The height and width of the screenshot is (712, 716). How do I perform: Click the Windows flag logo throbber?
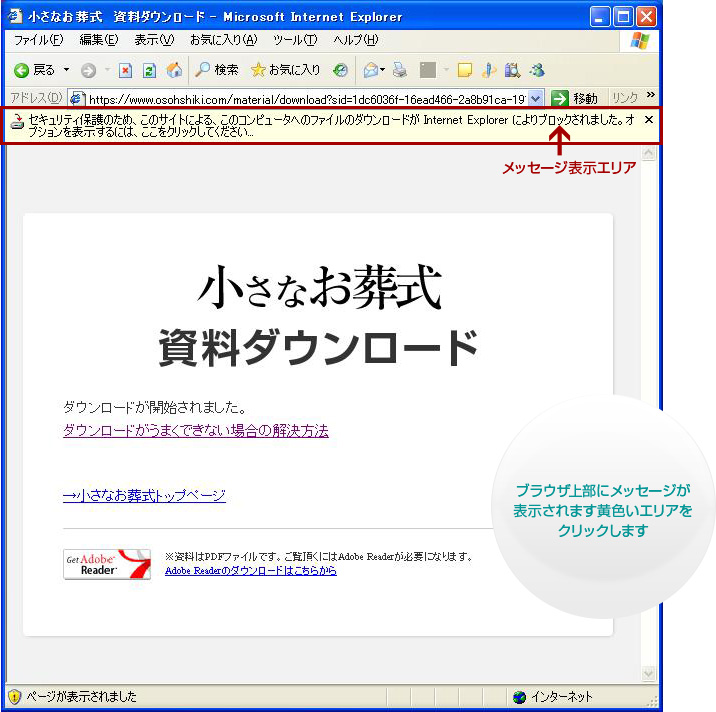coord(639,41)
